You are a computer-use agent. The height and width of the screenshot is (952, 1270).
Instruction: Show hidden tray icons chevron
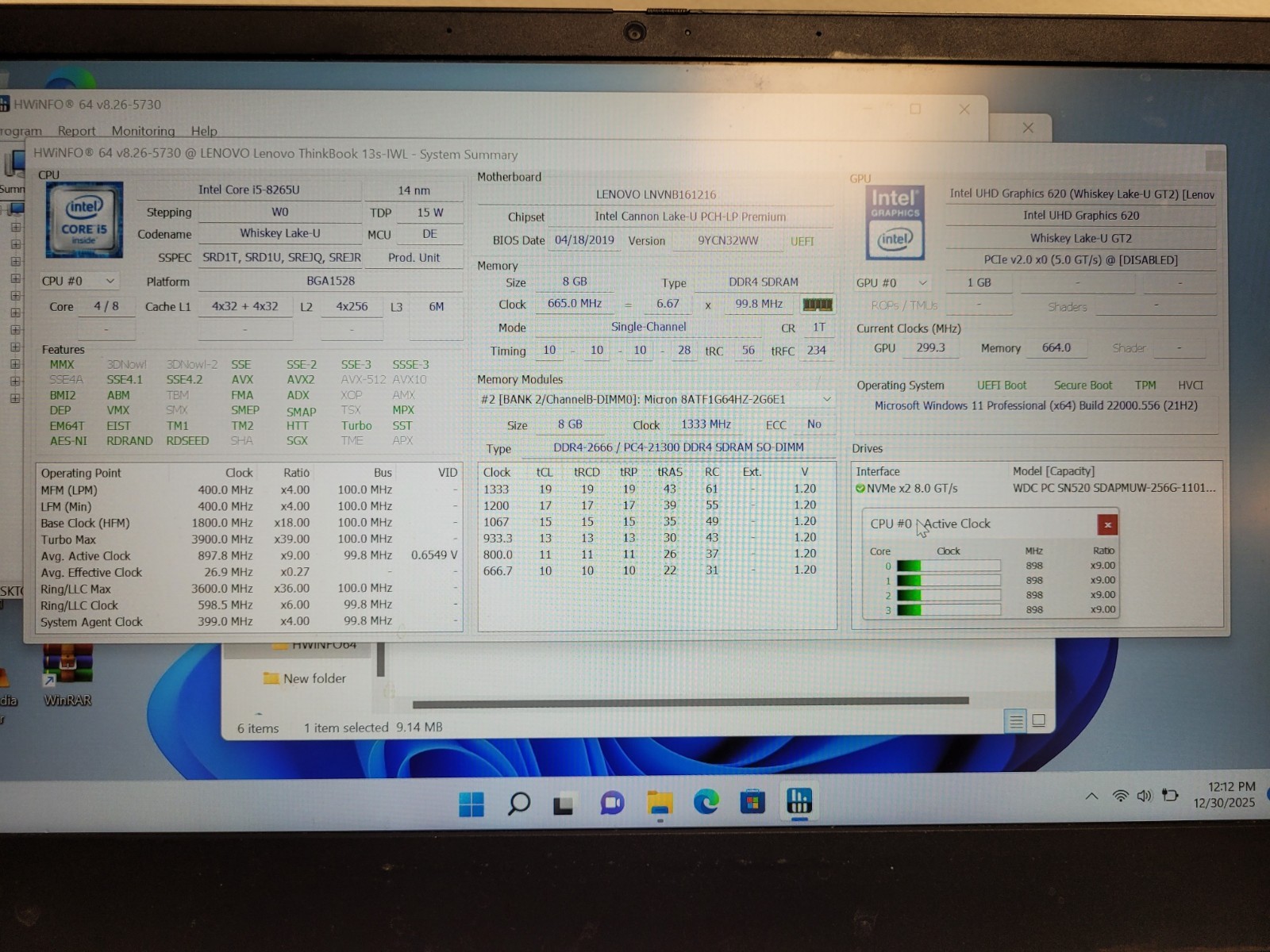pos(1092,796)
